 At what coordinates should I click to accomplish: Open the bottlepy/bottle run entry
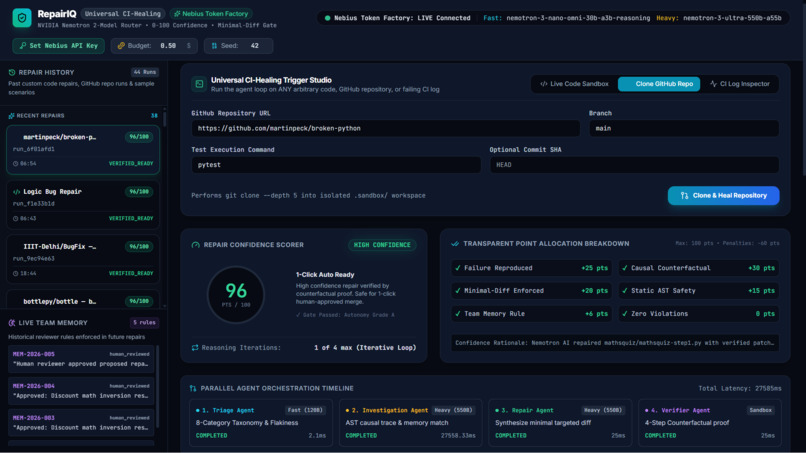(x=83, y=299)
